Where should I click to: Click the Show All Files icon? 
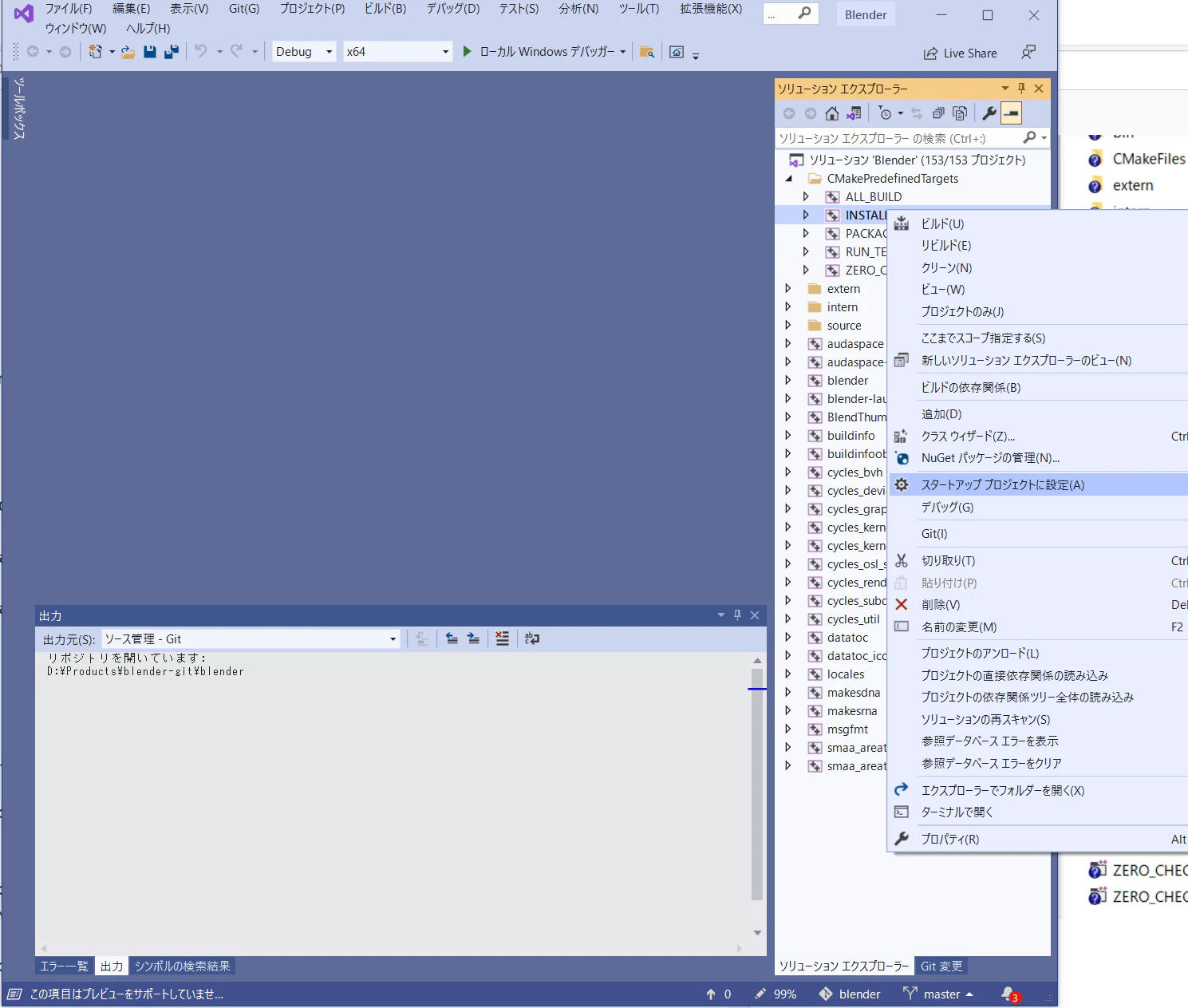pos(960,113)
